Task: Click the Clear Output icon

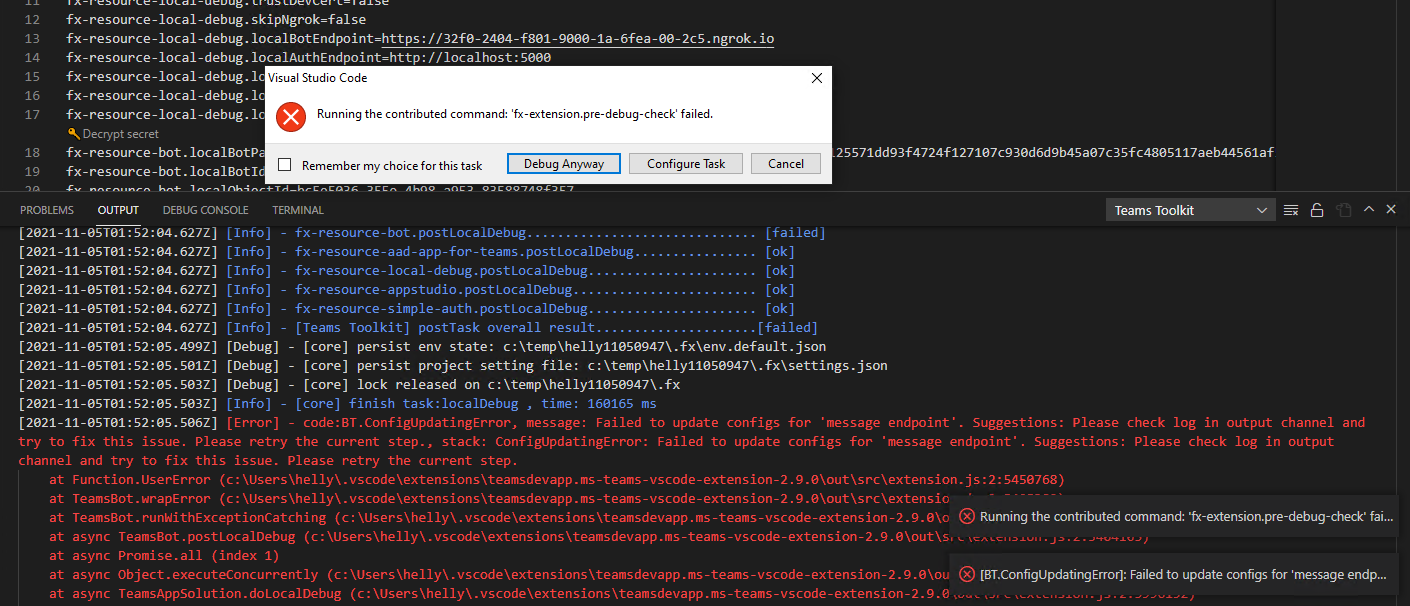Action: pyautogui.click(x=1290, y=209)
